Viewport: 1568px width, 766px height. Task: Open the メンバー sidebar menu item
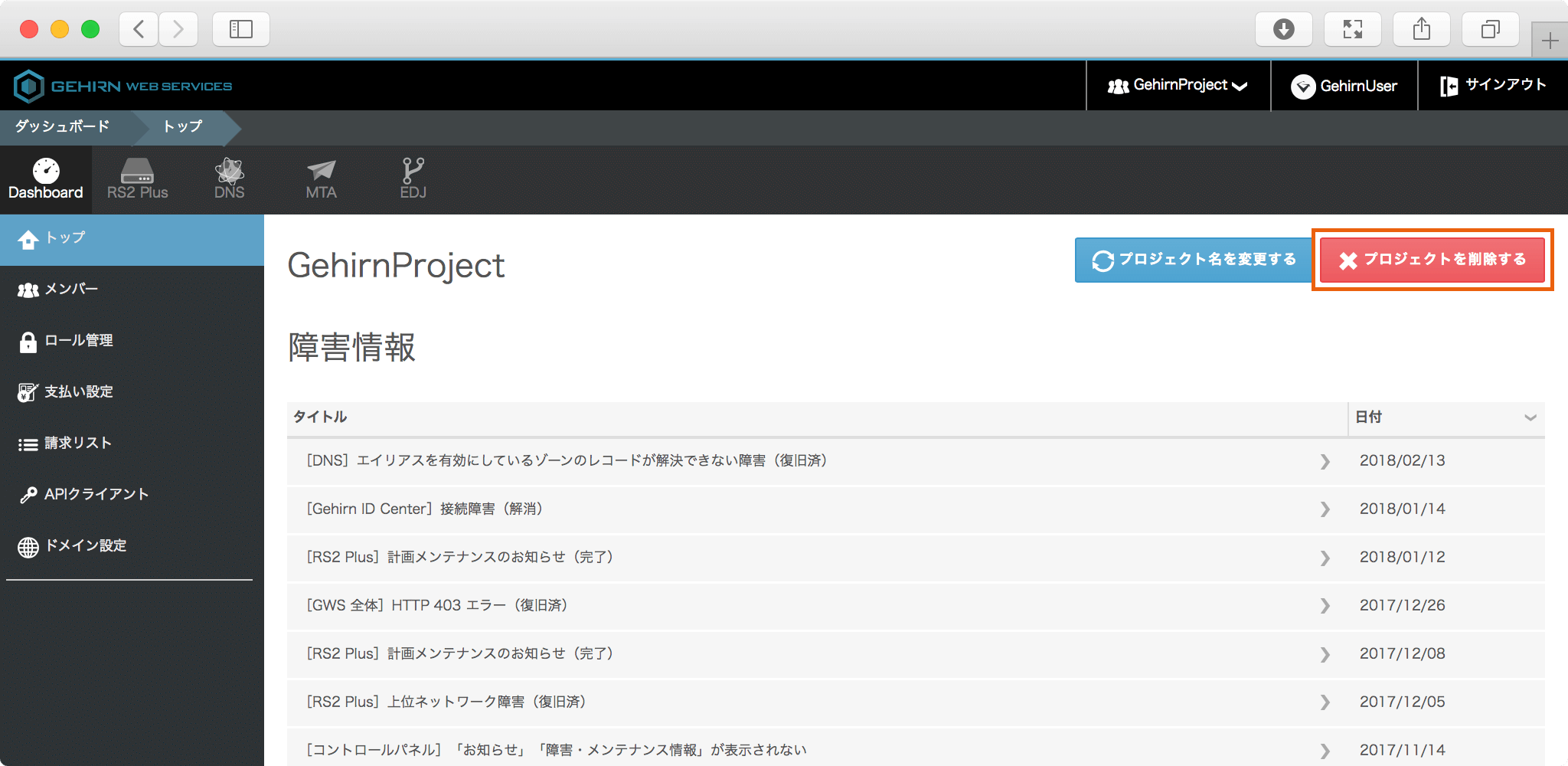click(71, 290)
